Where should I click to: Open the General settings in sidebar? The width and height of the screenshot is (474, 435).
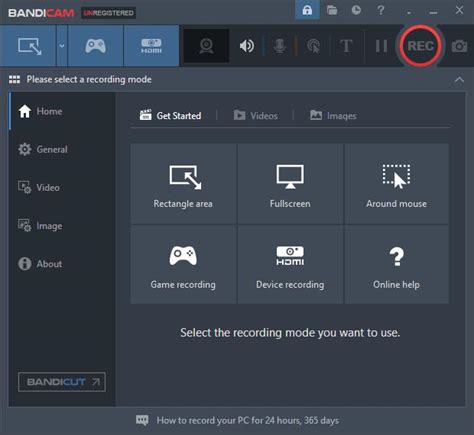tap(62, 149)
